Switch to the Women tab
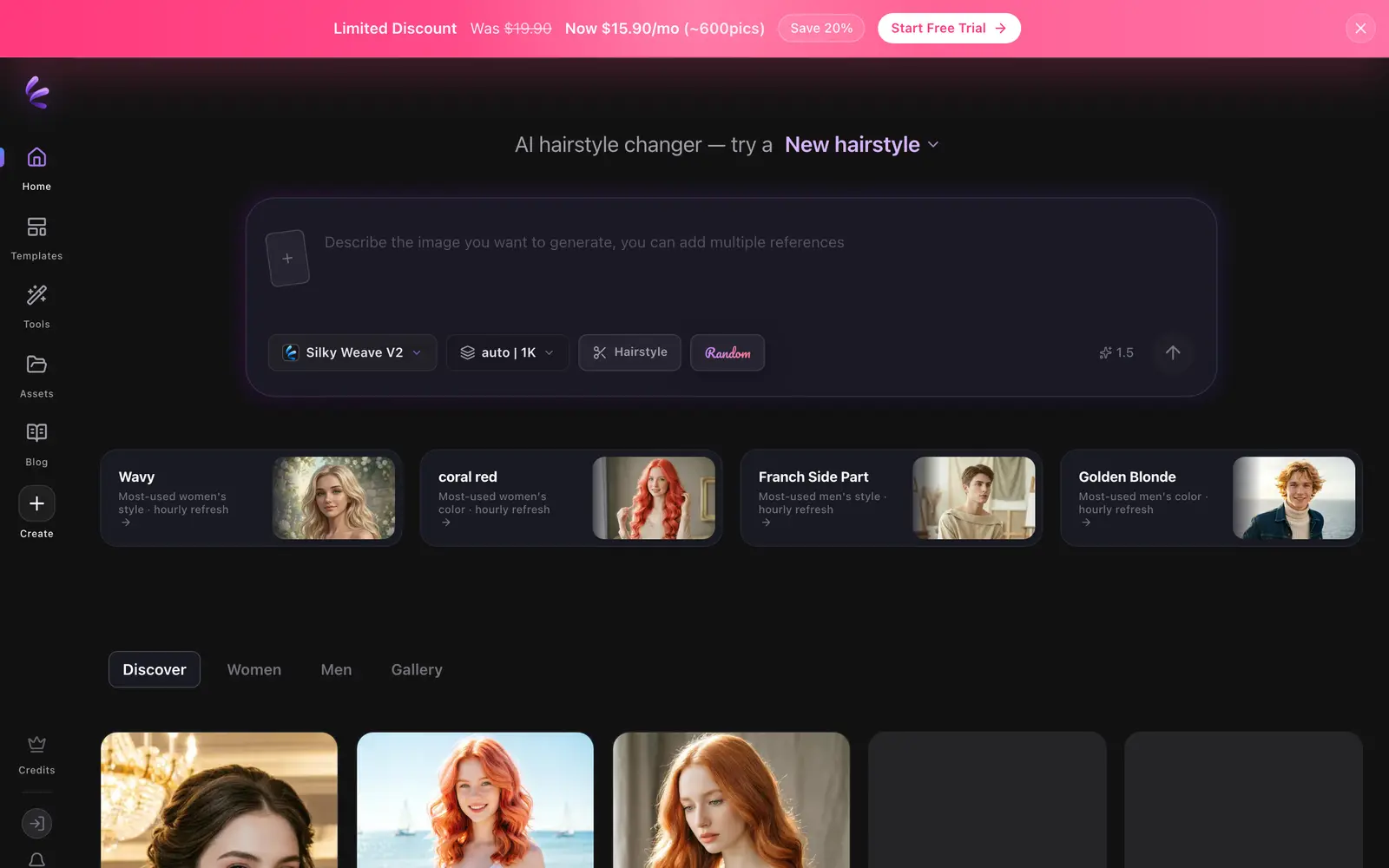 coord(254,669)
